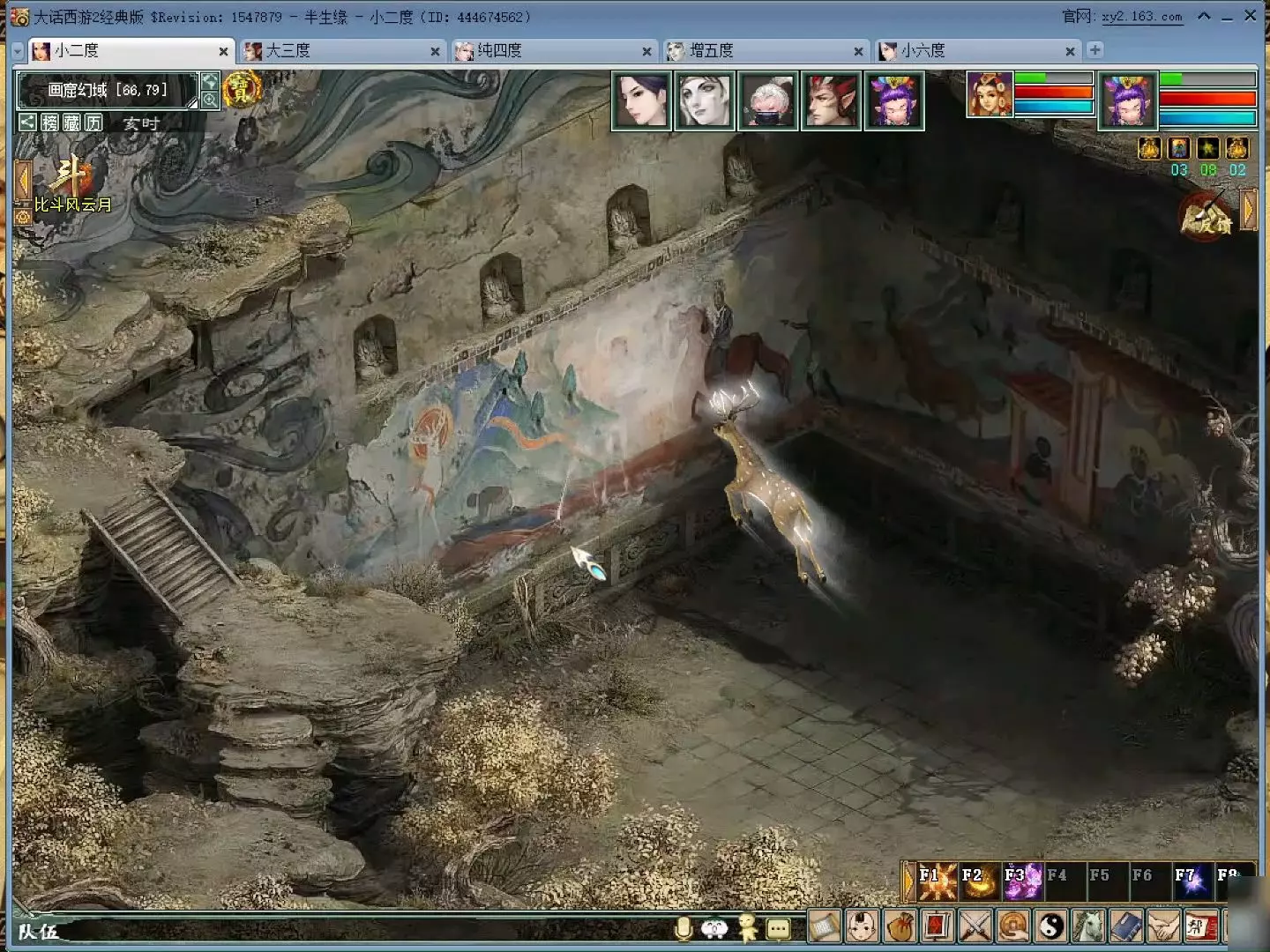This screenshot has width=1270, height=952.
Task: Select the purple-haired teammate portrait in party row
Action: [x=894, y=101]
